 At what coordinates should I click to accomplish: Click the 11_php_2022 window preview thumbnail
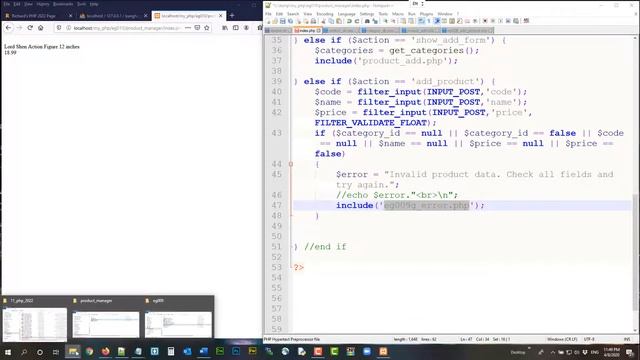(35, 324)
